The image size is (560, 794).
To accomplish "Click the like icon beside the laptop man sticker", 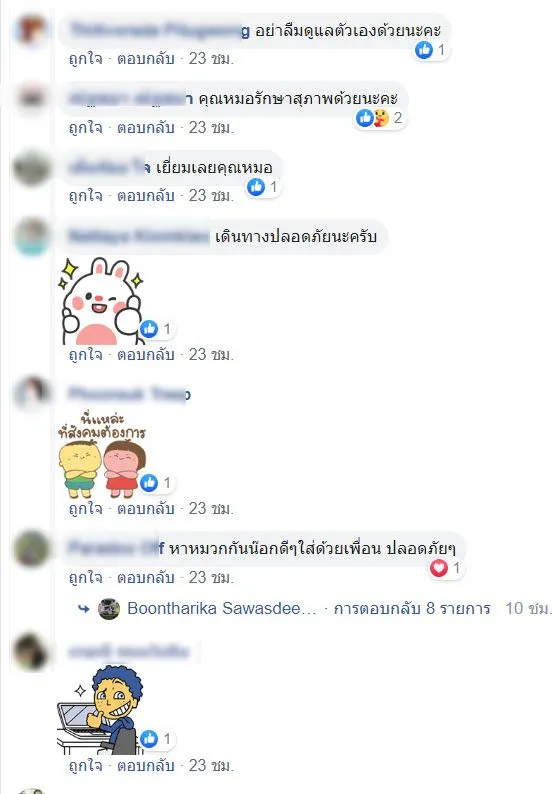I will pyautogui.click(x=149, y=739).
